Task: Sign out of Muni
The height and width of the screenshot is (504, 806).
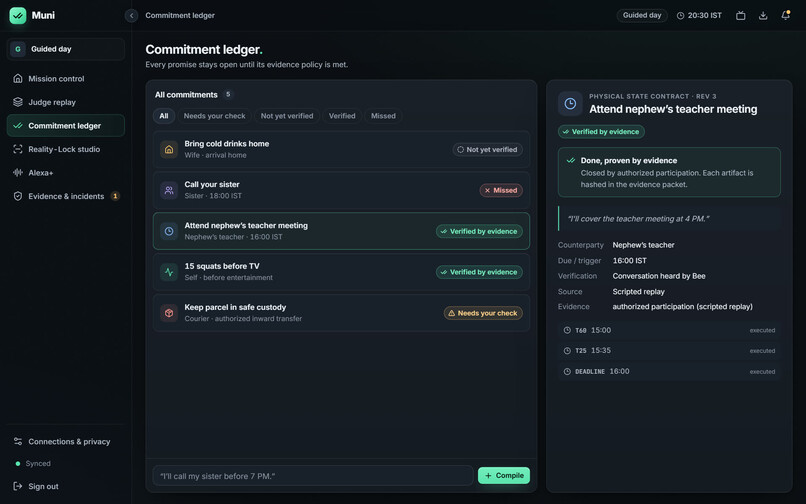Action: coord(66,486)
